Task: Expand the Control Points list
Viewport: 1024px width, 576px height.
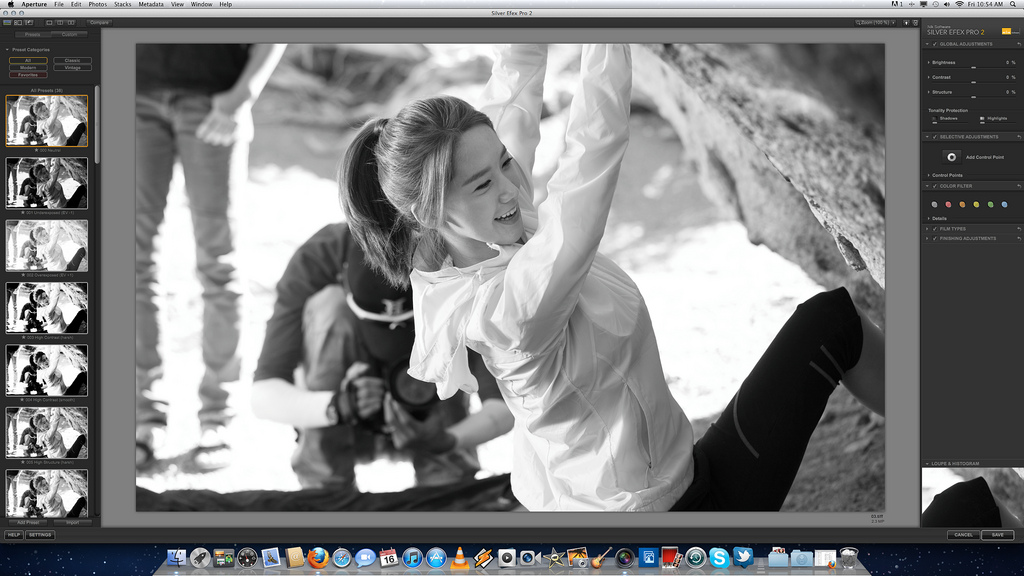Action: click(x=927, y=175)
